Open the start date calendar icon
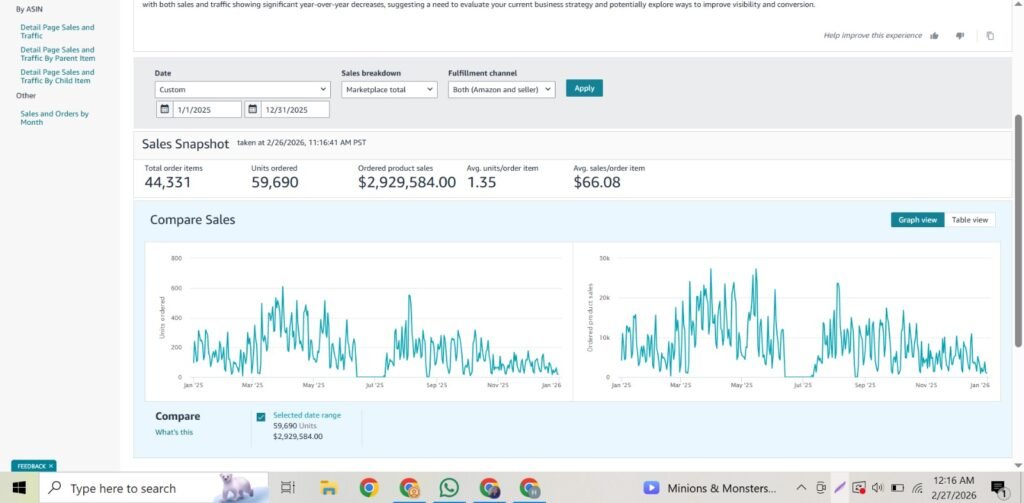This screenshot has width=1024, height=503. tap(164, 109)
